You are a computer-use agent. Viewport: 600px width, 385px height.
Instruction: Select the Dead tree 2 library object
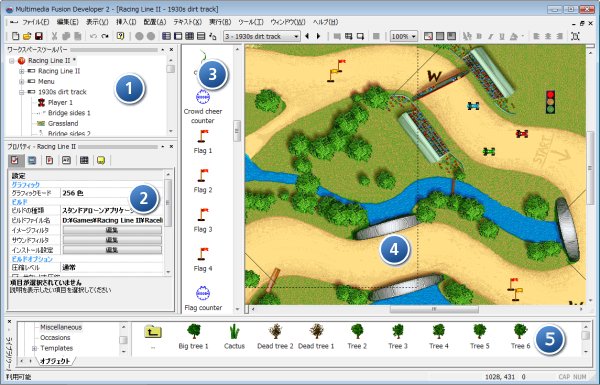pyautogui.click(x=275, y=337)
